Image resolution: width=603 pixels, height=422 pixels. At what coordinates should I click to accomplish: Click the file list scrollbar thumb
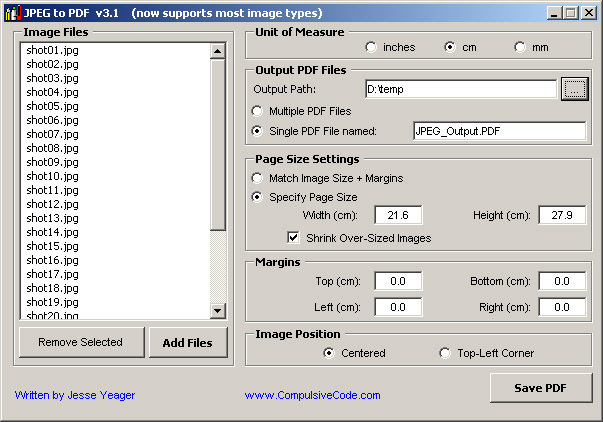218,145
